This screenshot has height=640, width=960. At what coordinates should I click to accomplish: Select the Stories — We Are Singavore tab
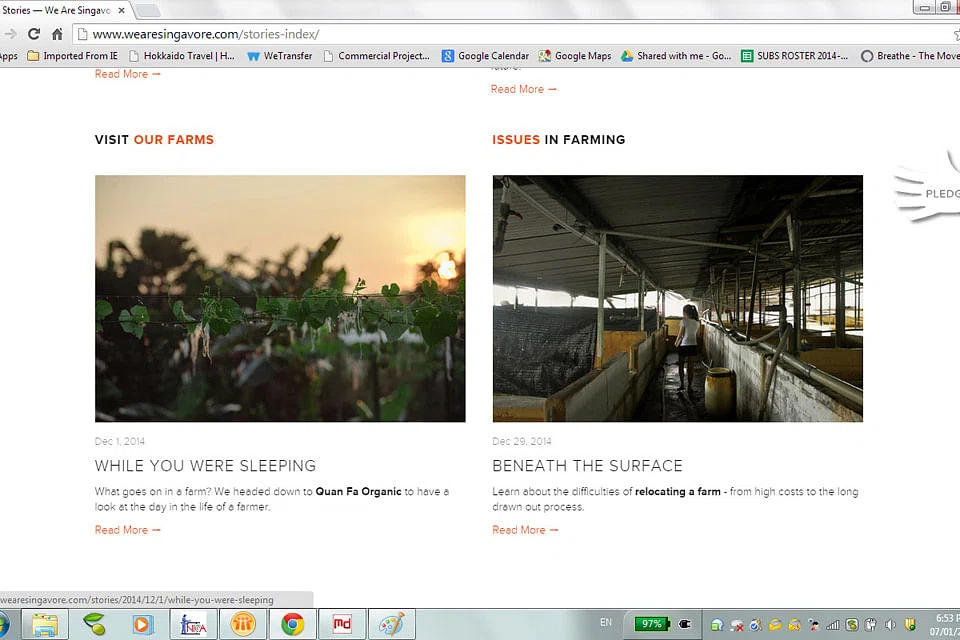[x=58, y=10]
